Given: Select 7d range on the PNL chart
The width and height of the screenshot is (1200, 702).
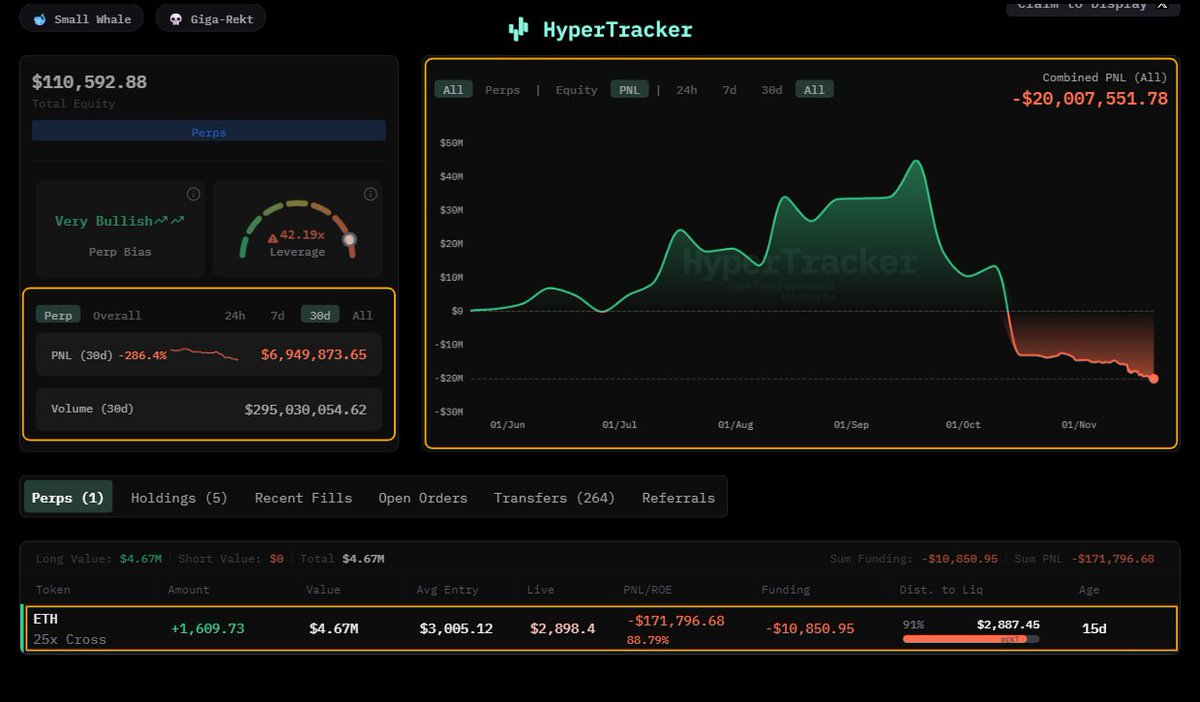Looking at the screenshot, I should coord(729,90).
